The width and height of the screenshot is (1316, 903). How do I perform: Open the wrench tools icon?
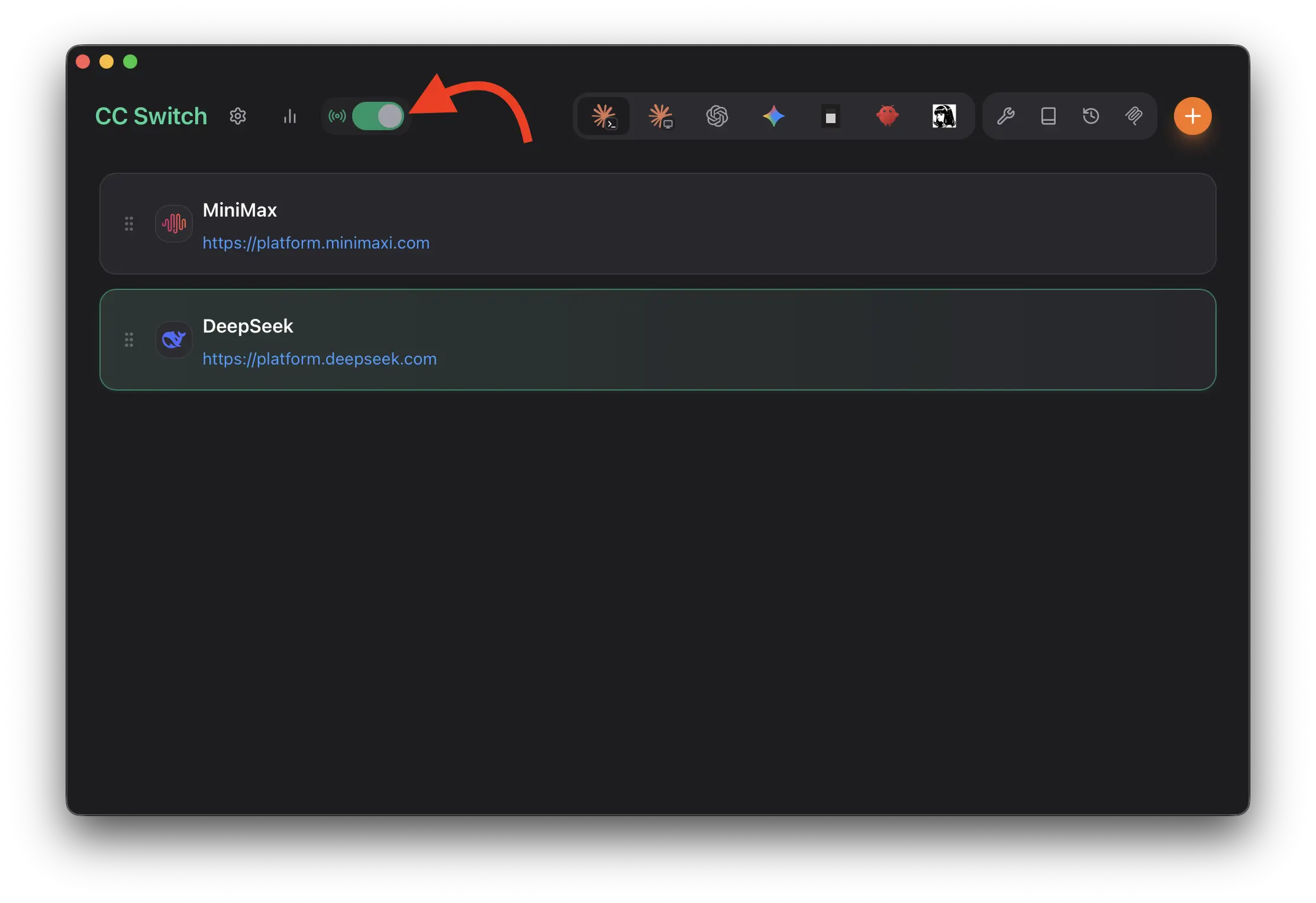(1005, 116)
